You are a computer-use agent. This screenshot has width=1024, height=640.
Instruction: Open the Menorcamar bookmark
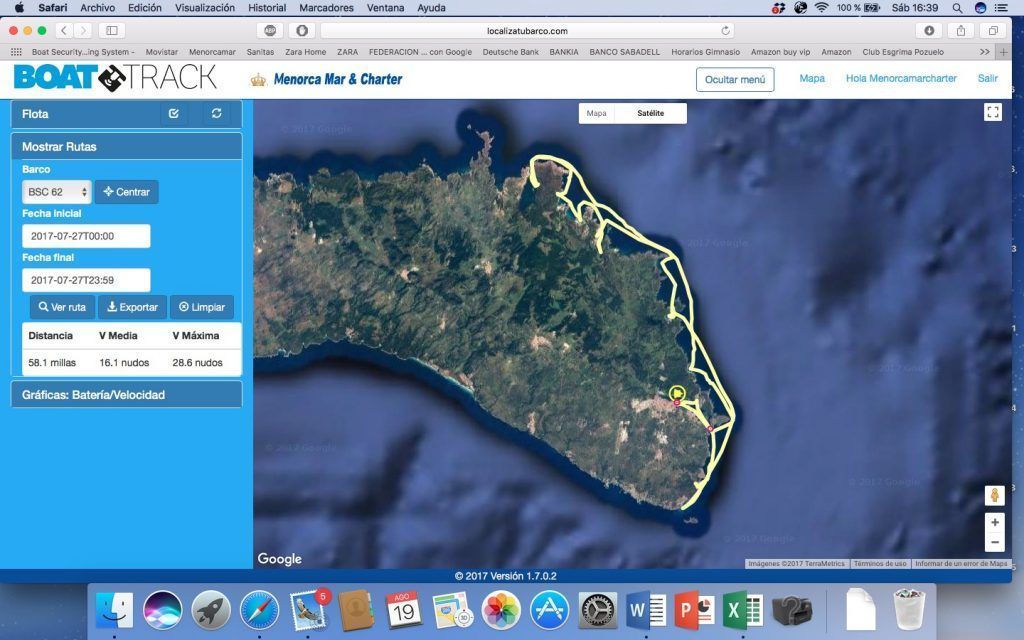(x=212, y=52)
